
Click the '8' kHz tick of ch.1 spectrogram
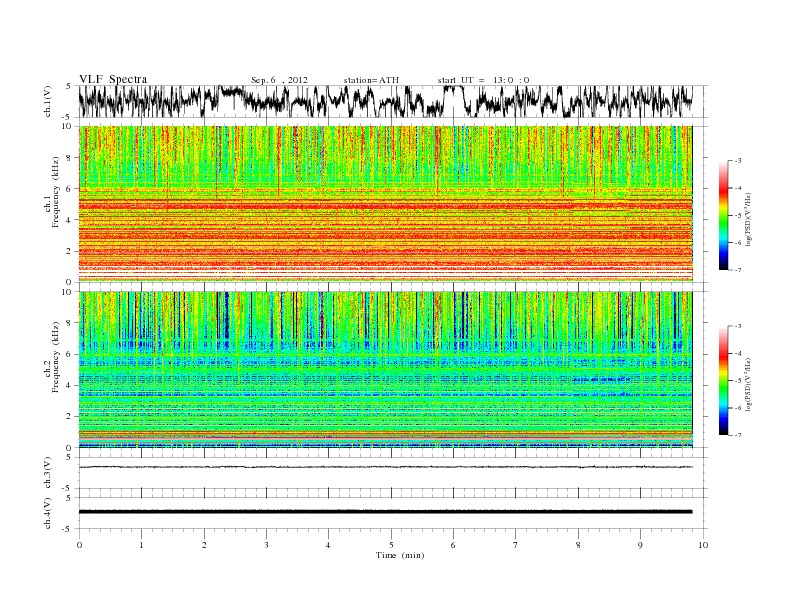point(69,158)
